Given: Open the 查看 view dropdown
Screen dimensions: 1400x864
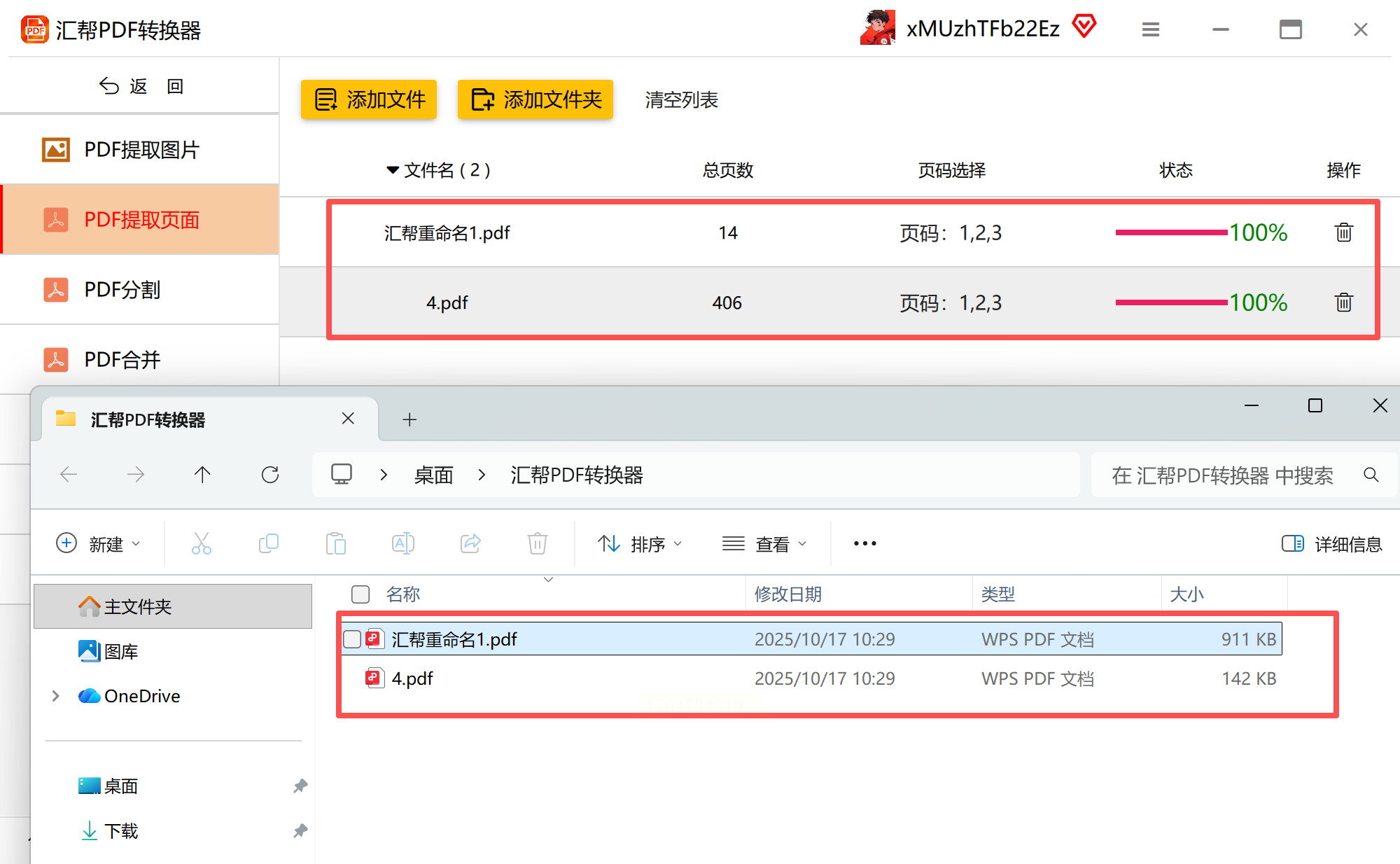Looking at the screenshot, I should [x=764, y=544].
